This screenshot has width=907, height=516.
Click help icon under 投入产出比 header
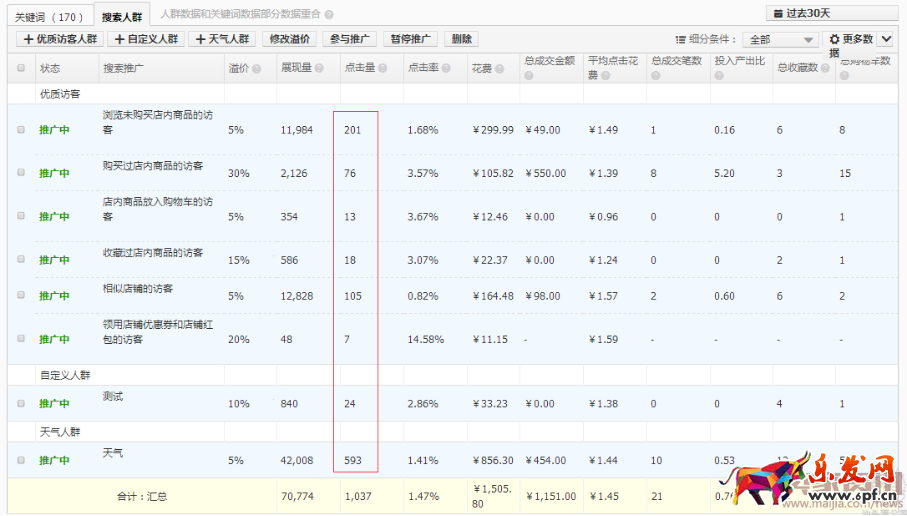(x=718, y=76)
